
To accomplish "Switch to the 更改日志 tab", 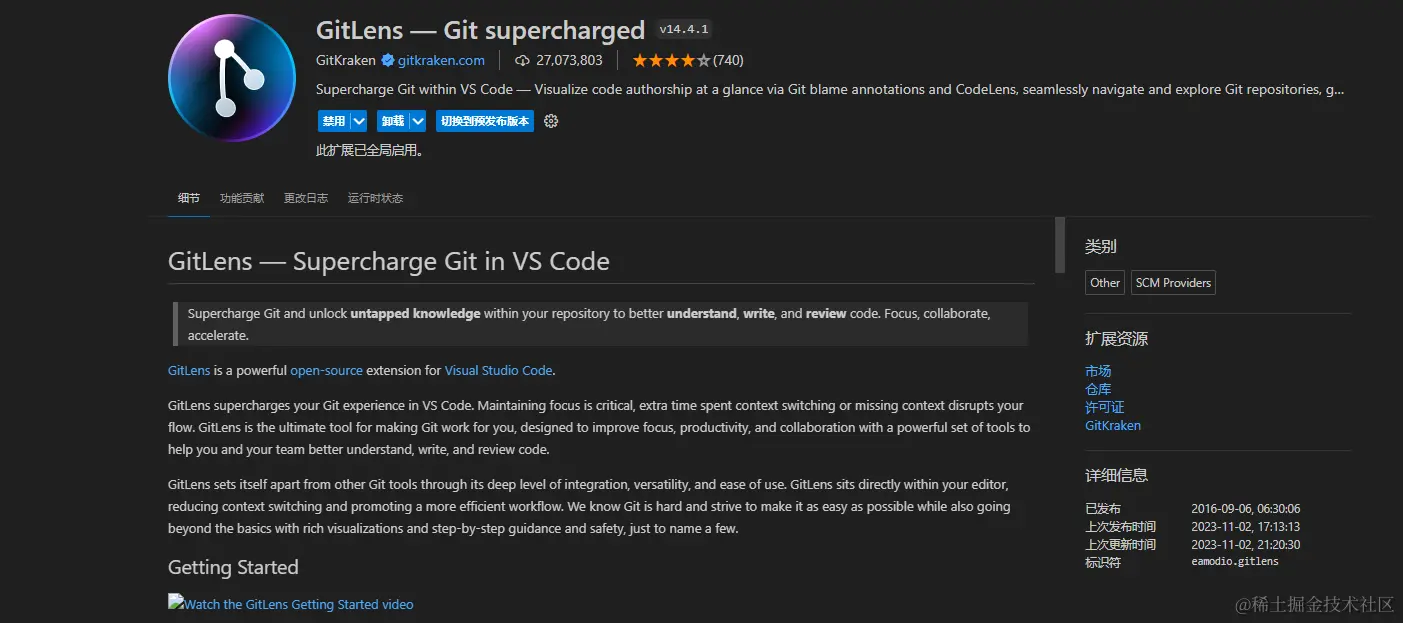I will pyautogui.click(x=306, y=198).
